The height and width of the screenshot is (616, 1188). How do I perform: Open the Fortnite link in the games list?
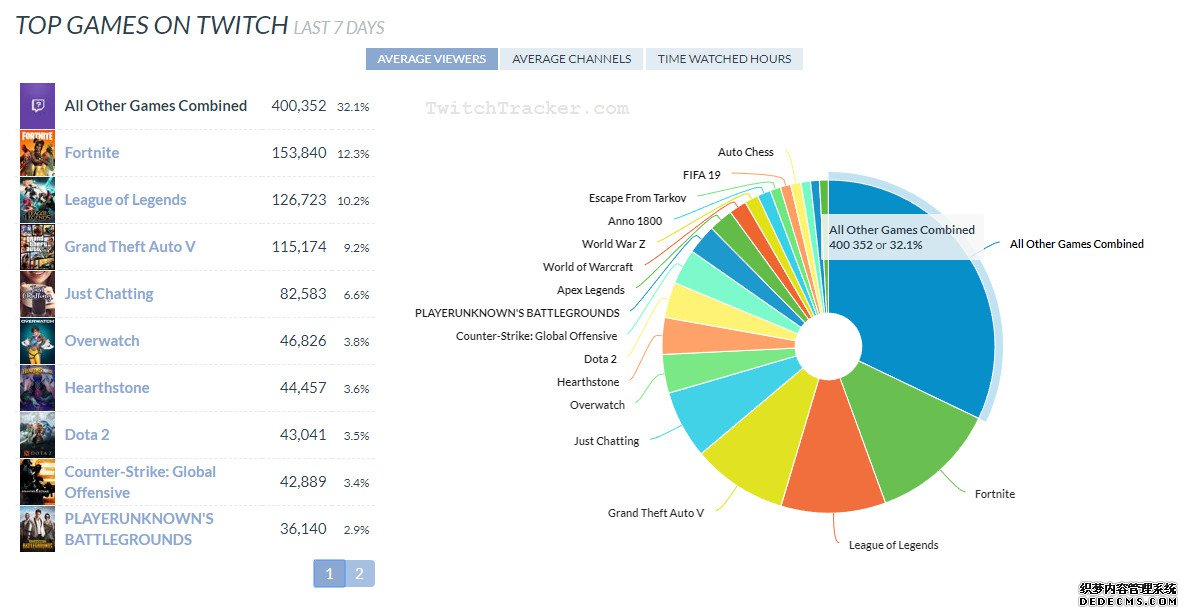pos(92,153)
